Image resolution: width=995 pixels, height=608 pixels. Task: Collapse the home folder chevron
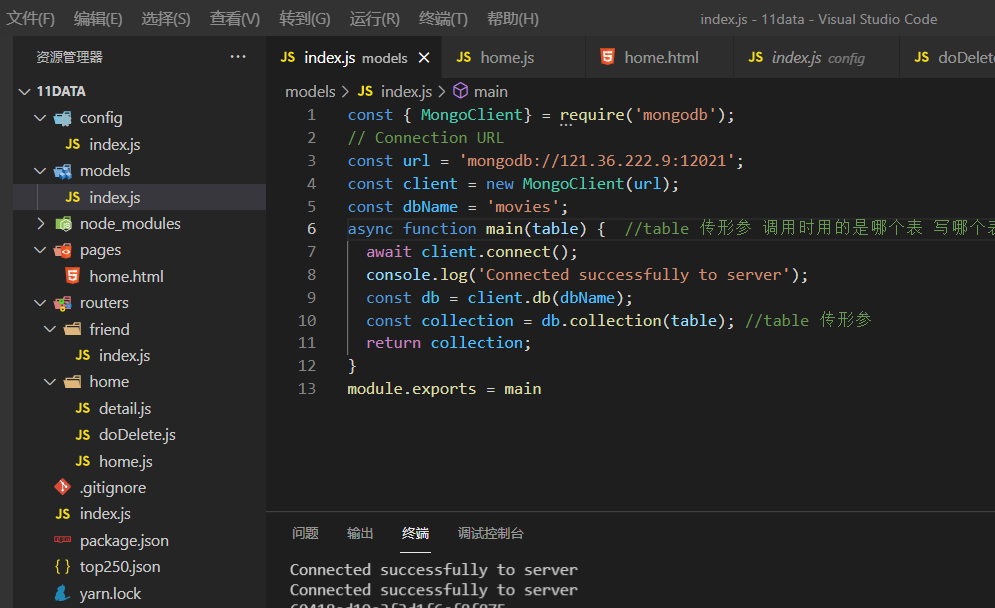click(50, 381)
